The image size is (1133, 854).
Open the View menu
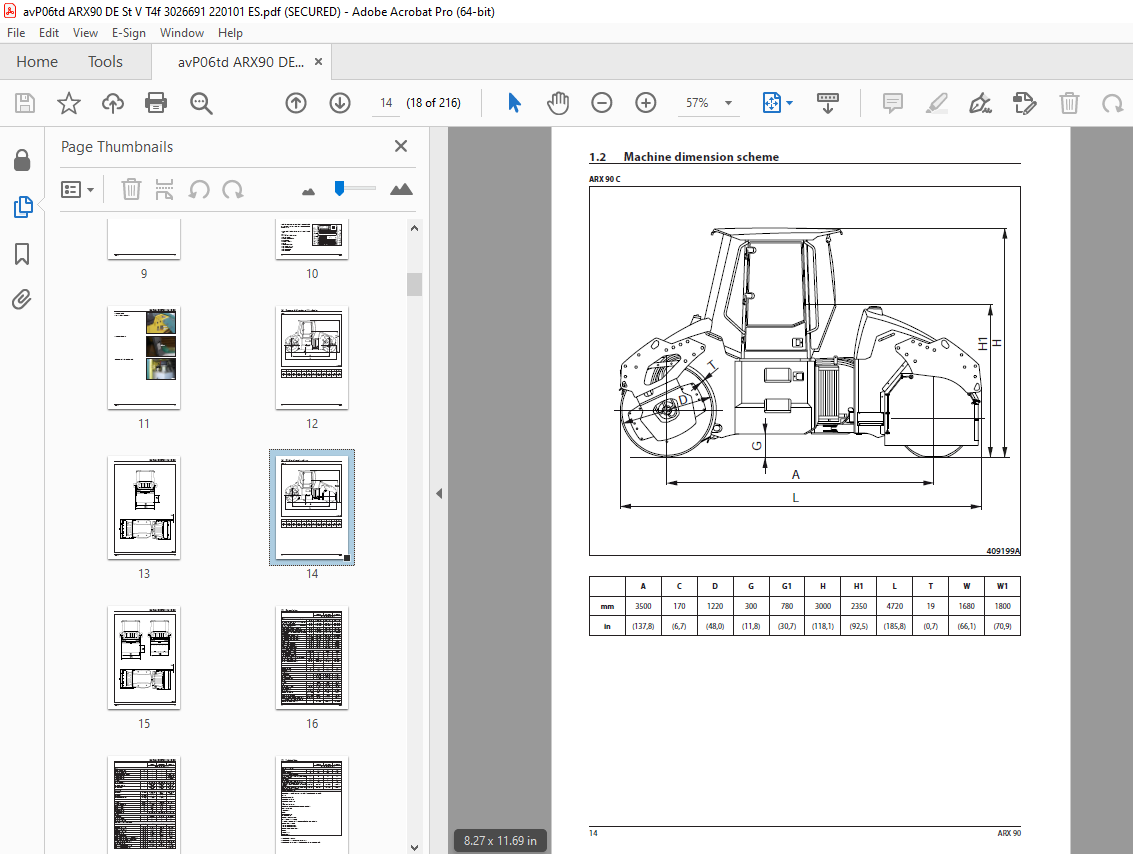coord(85,33)
